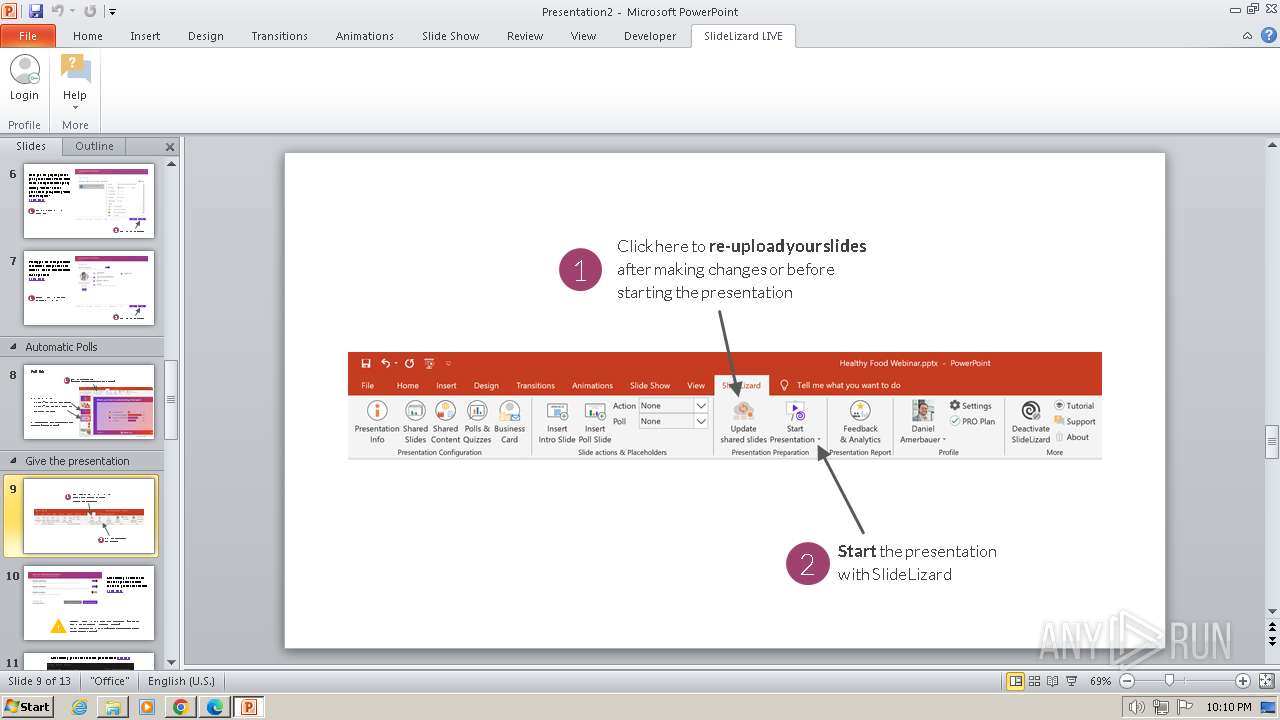
Task: Click the SlideLizard Login profile icon
Action: (x=24, y=78)
